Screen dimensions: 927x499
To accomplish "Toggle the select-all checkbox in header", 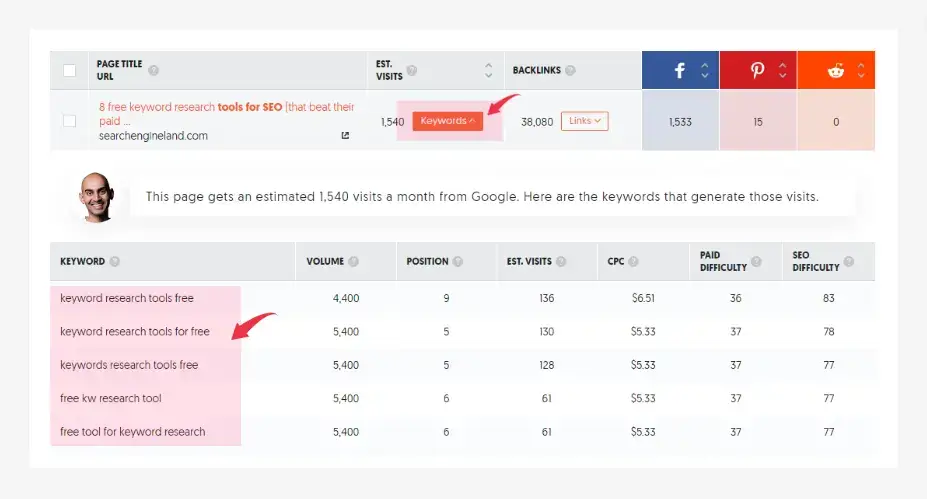I will [69, 71].
